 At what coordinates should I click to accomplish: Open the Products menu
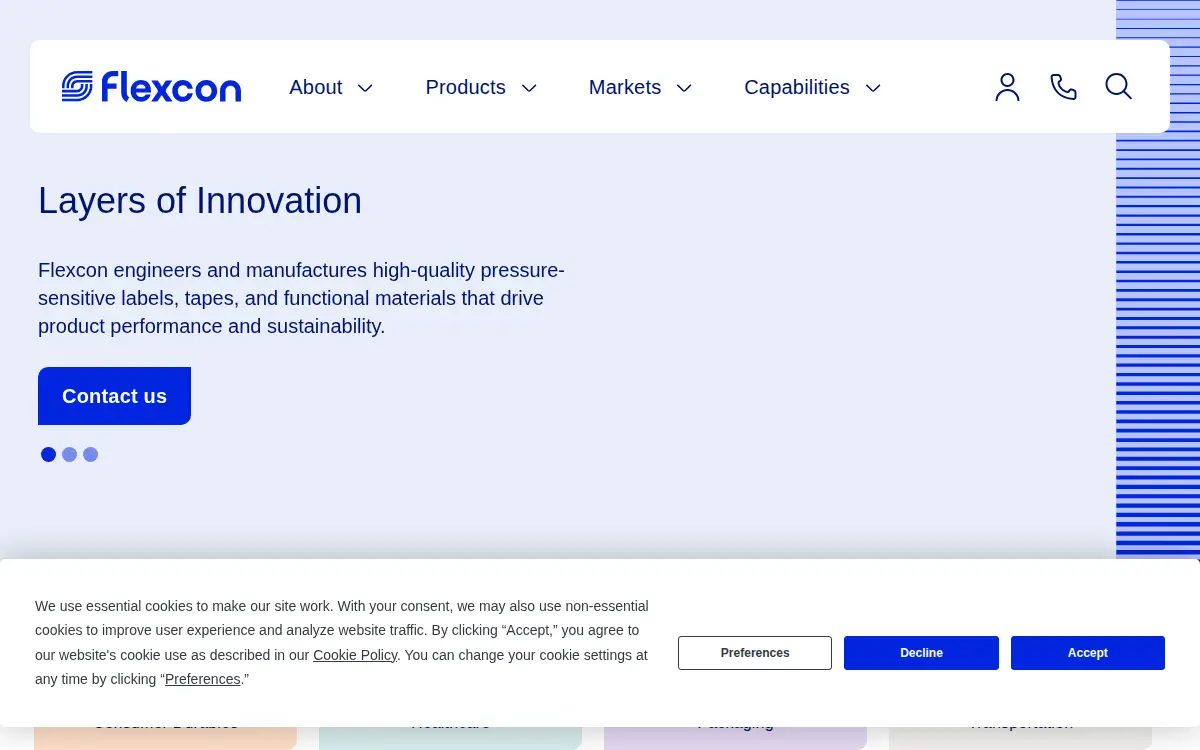(x=465, y=87)
